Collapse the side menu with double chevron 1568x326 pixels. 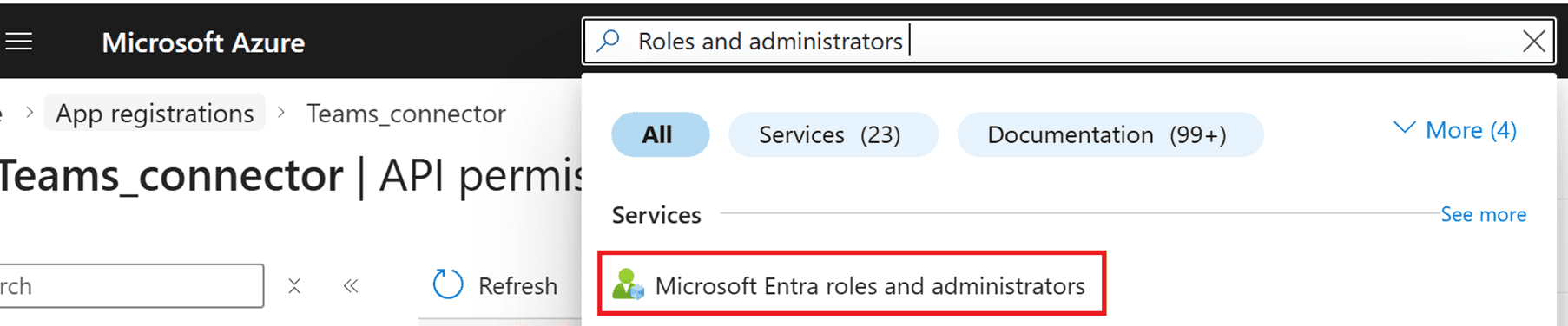(x=351, y=286)
